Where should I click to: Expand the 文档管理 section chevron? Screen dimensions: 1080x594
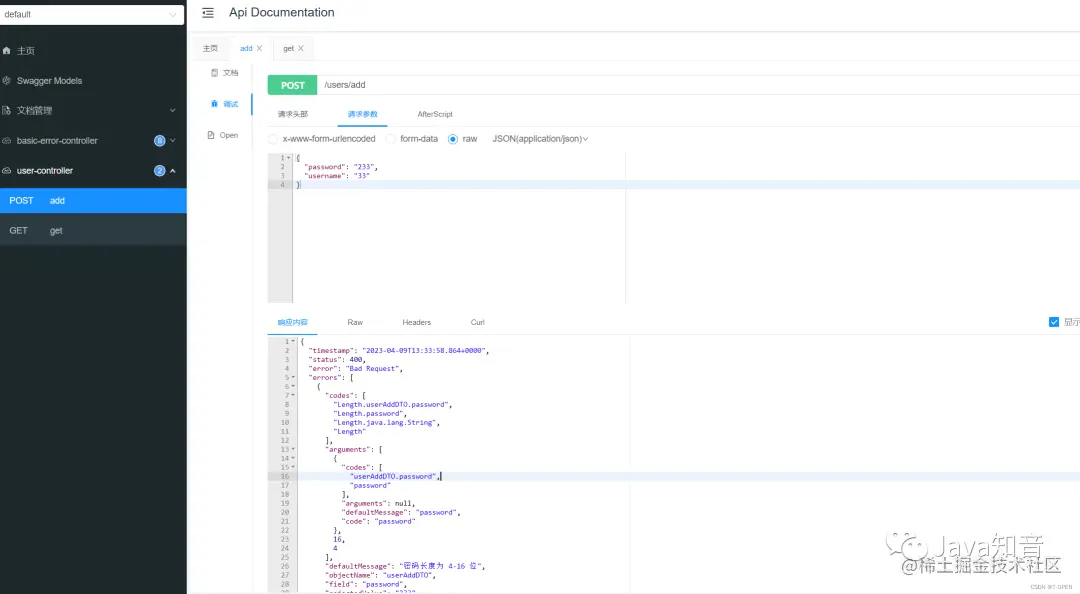pos(173,110)
